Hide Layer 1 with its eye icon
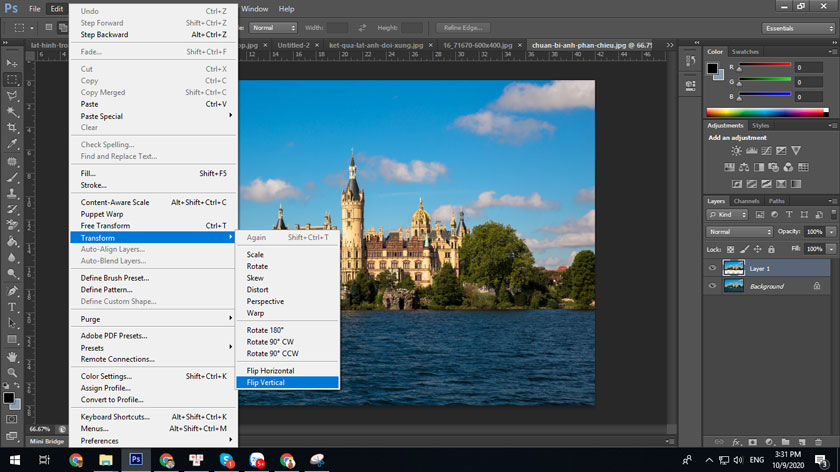 pos(712,268)
